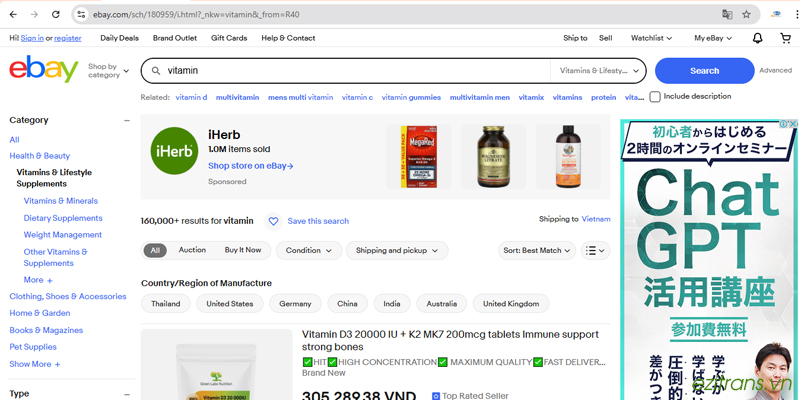Open the shopping cart icon

786,38
